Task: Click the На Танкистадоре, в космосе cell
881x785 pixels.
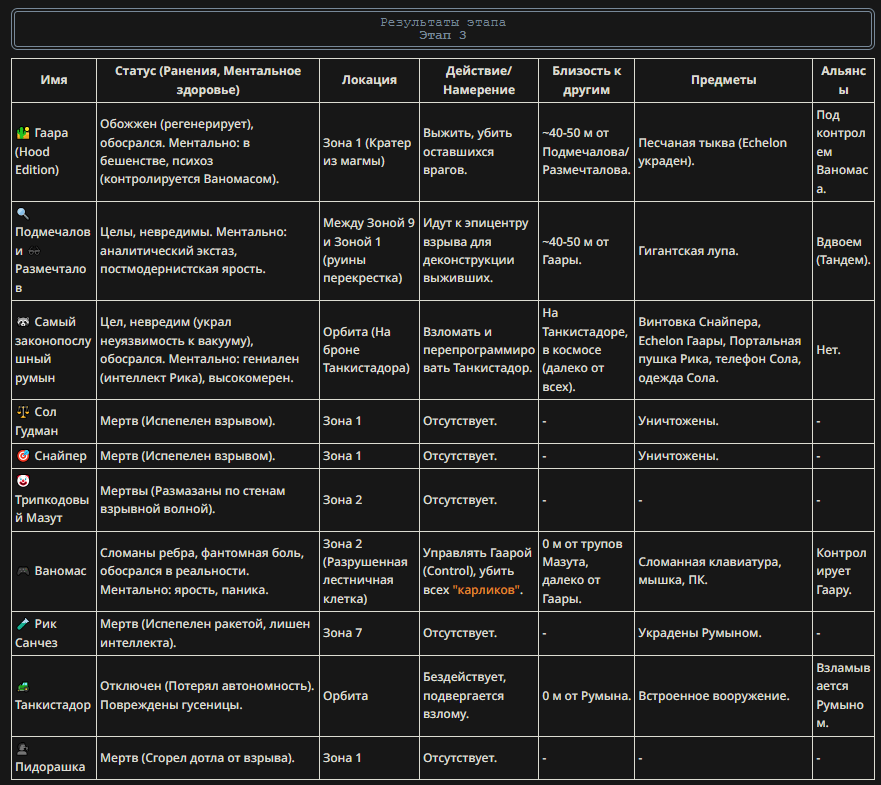Action: [x=586, y=350]
